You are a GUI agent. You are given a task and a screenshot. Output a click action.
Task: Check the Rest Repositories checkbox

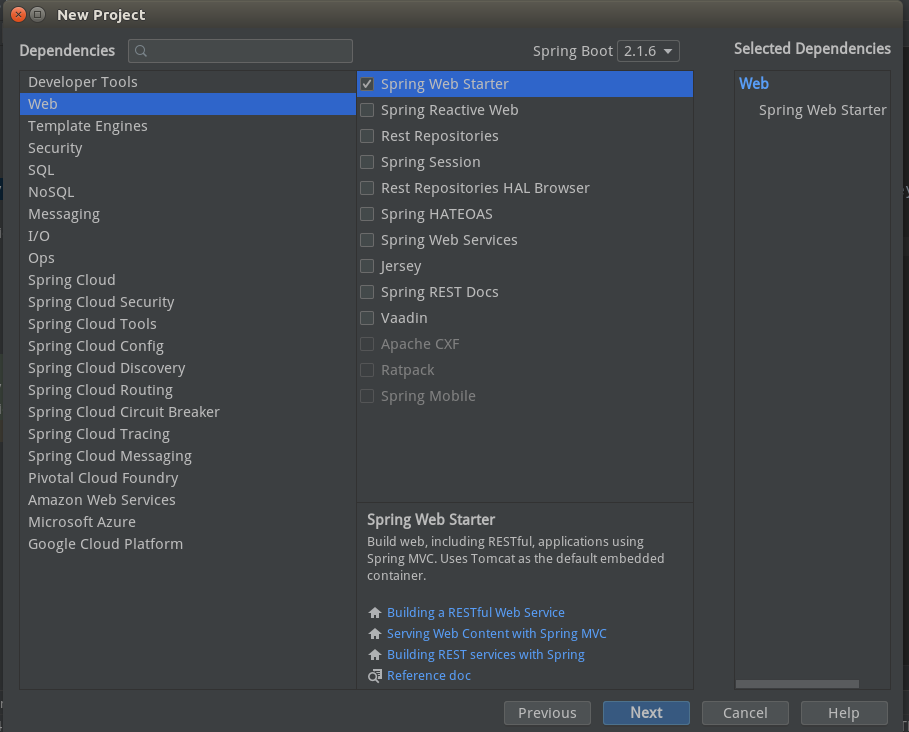pos(367,136)
